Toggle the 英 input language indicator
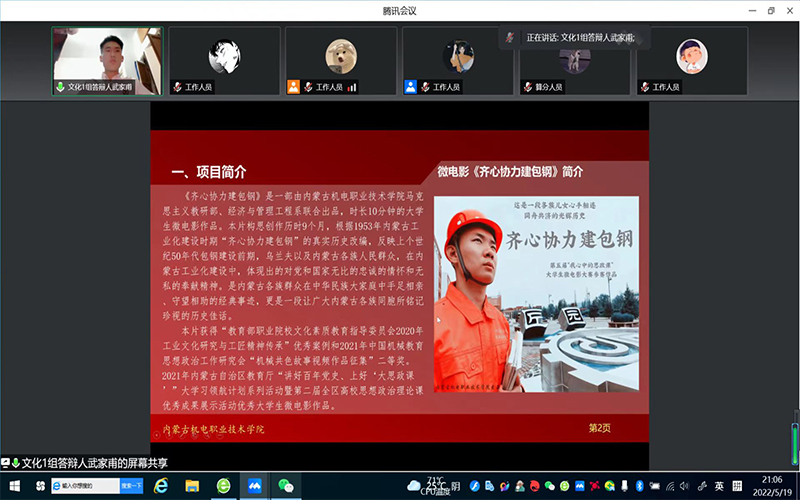The image size is (800, 500). [x=719, y=485]
